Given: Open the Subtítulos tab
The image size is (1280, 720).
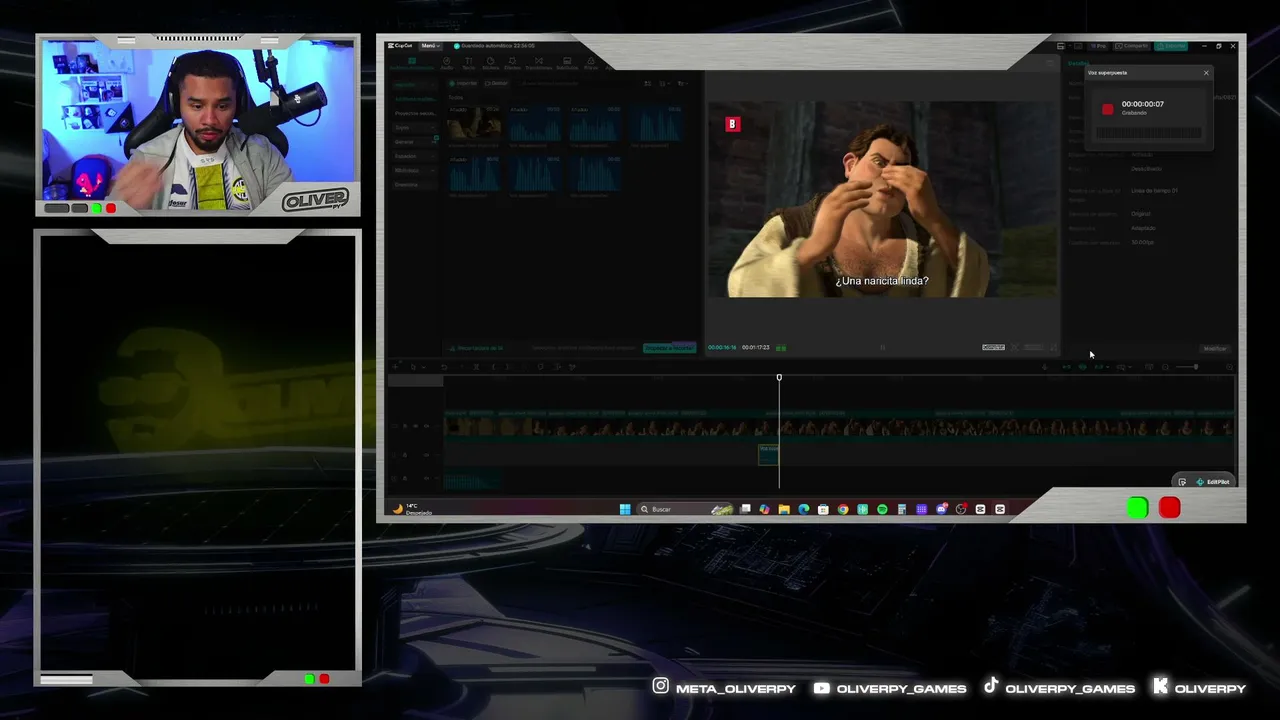Looking at the screenshot, I should click(566, 63).
